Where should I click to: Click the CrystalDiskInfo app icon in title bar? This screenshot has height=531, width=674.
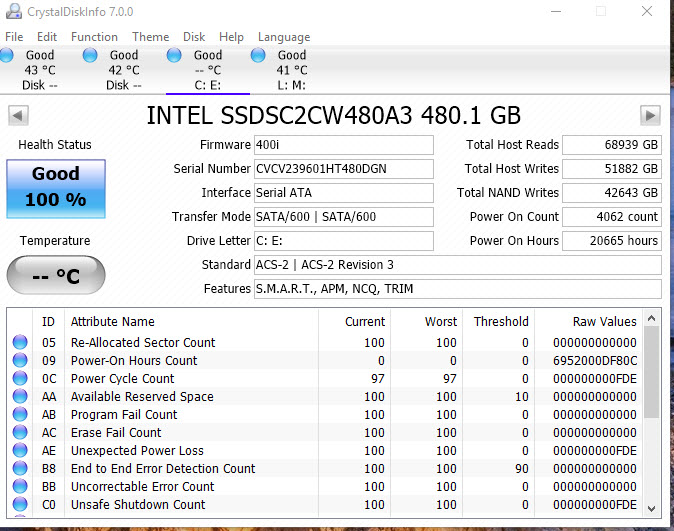(x=12, y=12)
